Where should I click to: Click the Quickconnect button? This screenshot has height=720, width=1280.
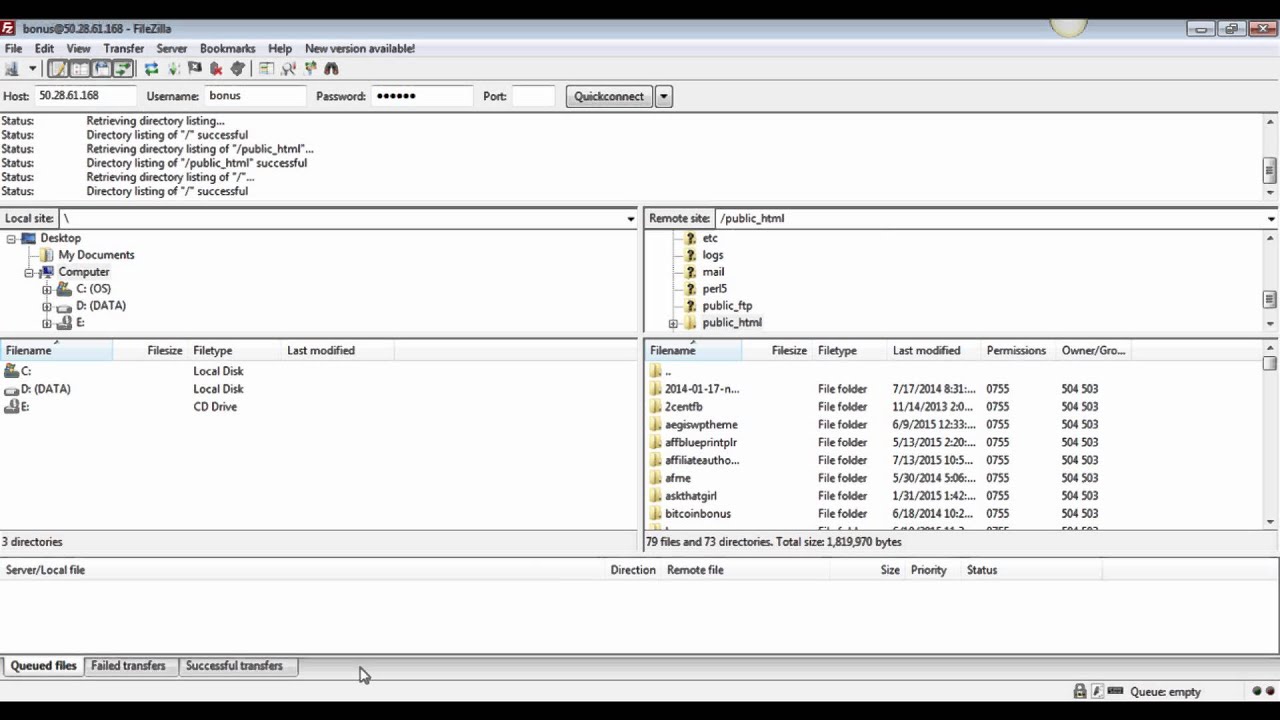(609, 96)
